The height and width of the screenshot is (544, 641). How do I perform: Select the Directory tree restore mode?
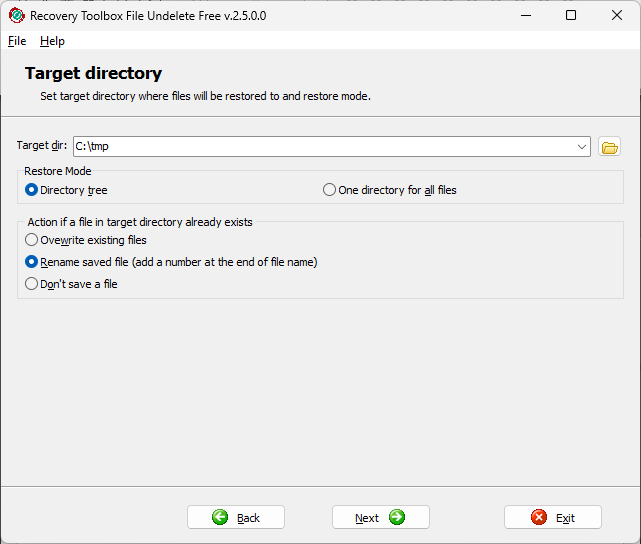click(66, 190)
